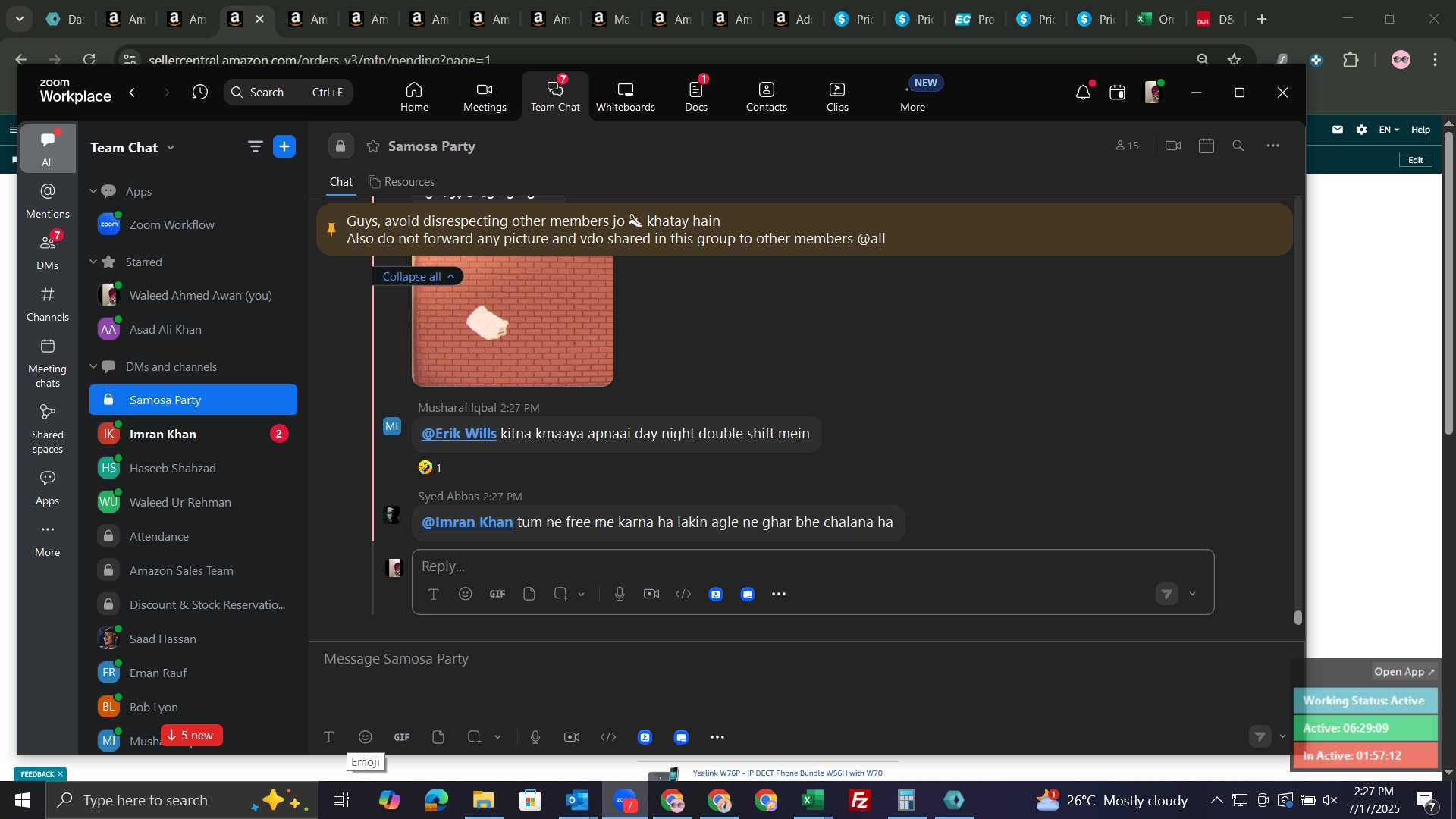This screenshot has width=1456, height=819.
Task: Open emoji picker in reply box
Action: (466, 594)
